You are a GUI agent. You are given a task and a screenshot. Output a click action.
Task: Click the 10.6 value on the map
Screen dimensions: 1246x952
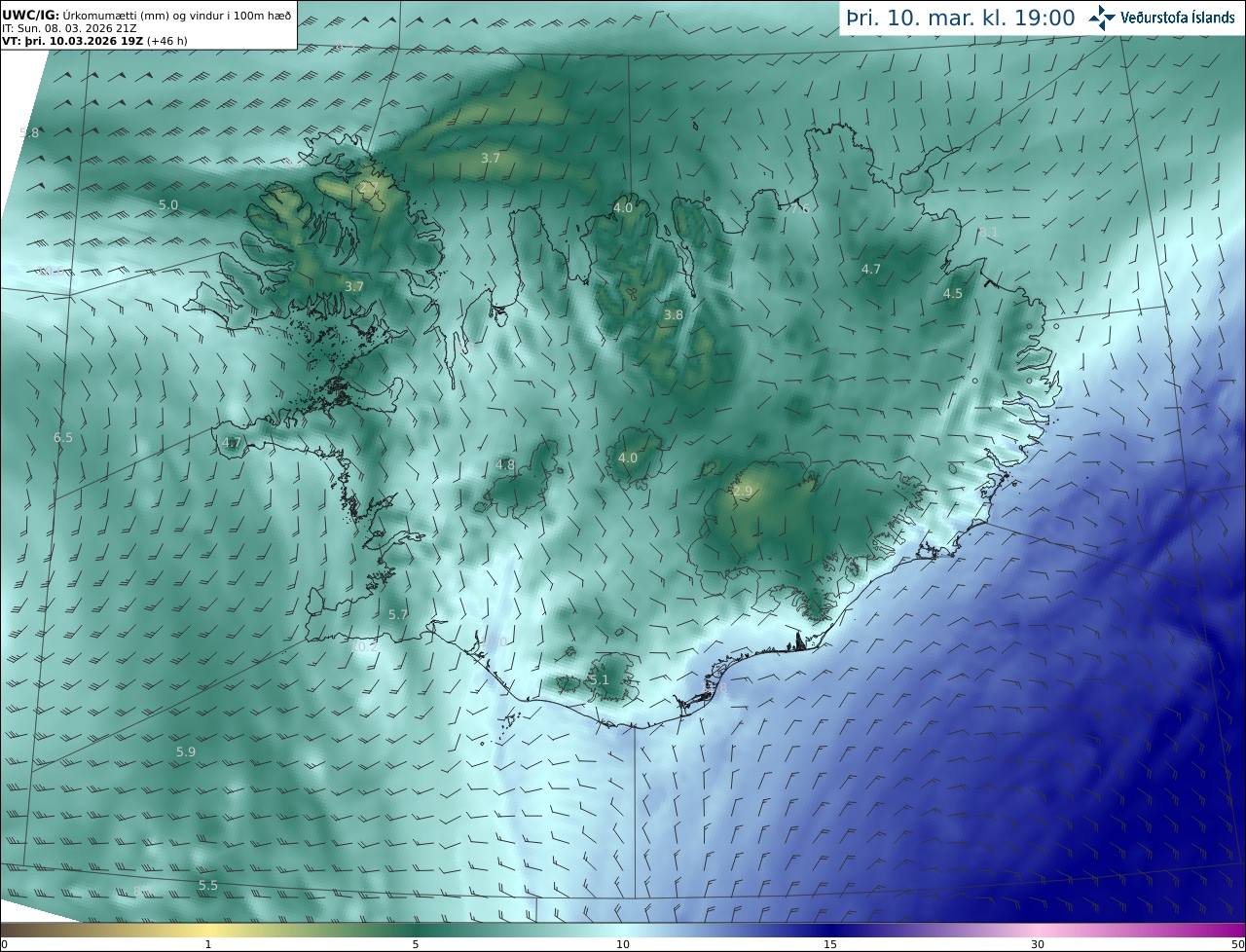coord(49,271)
